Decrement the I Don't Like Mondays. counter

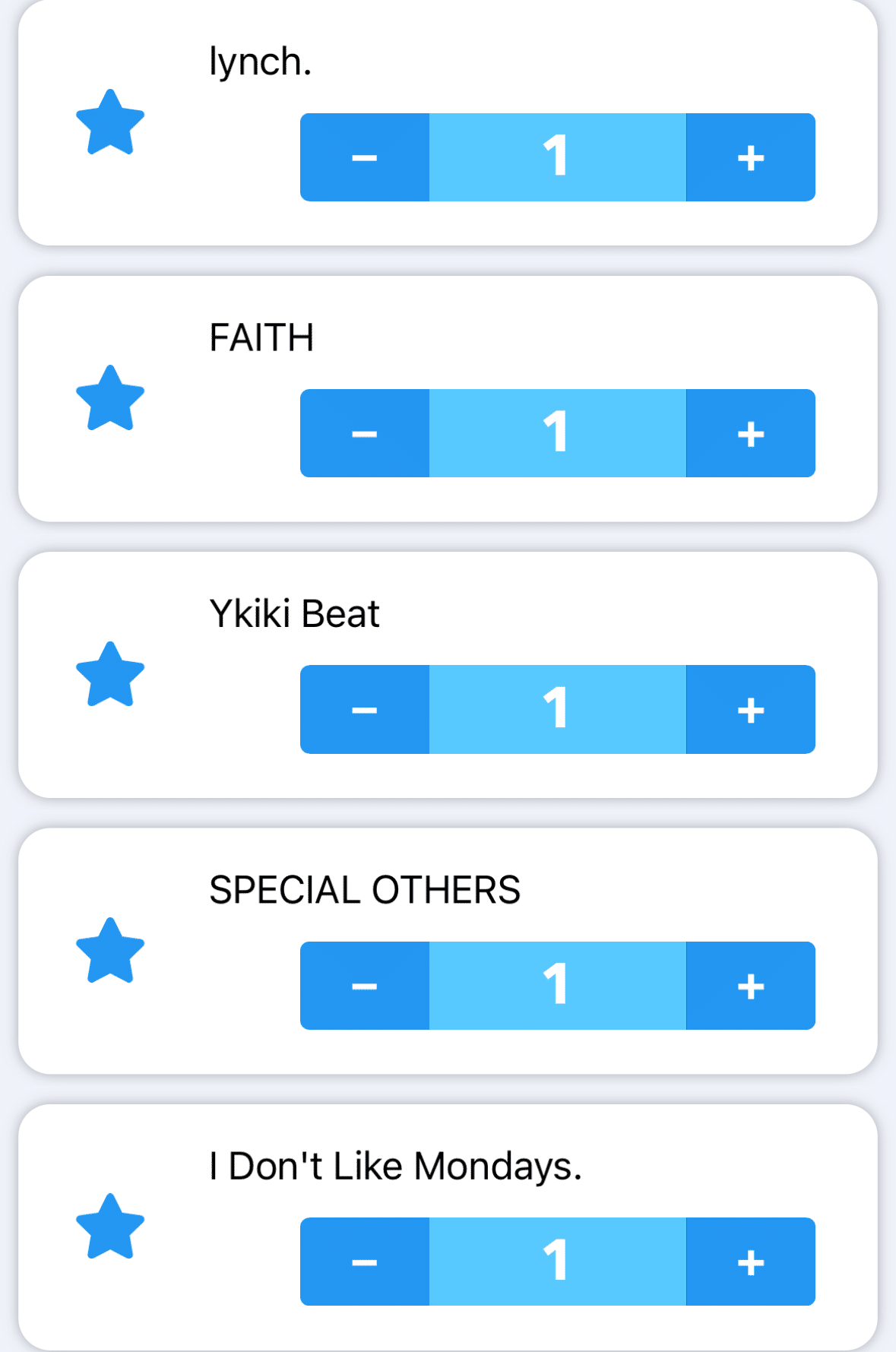point(365,1262)
